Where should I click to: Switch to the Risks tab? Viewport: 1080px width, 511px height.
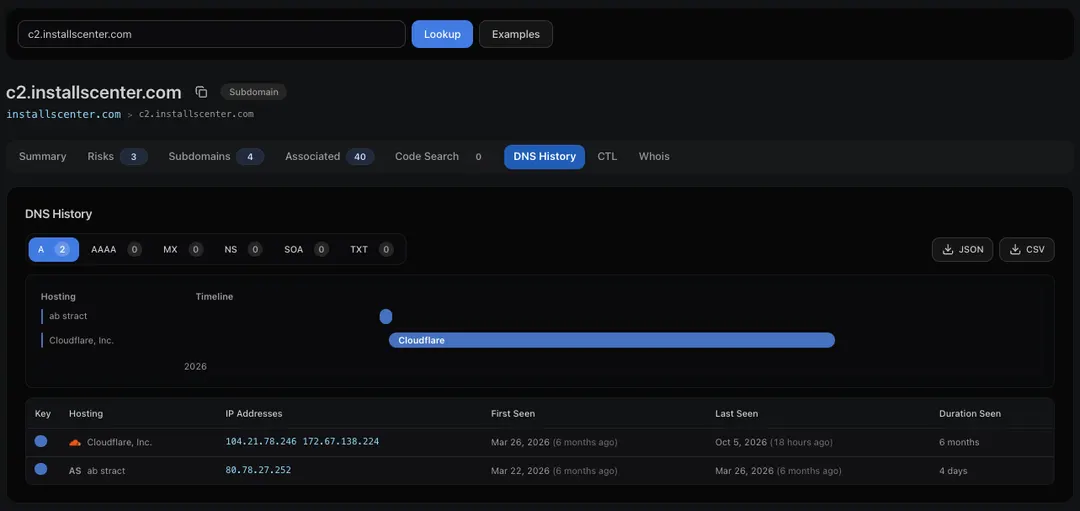point(117,156)
